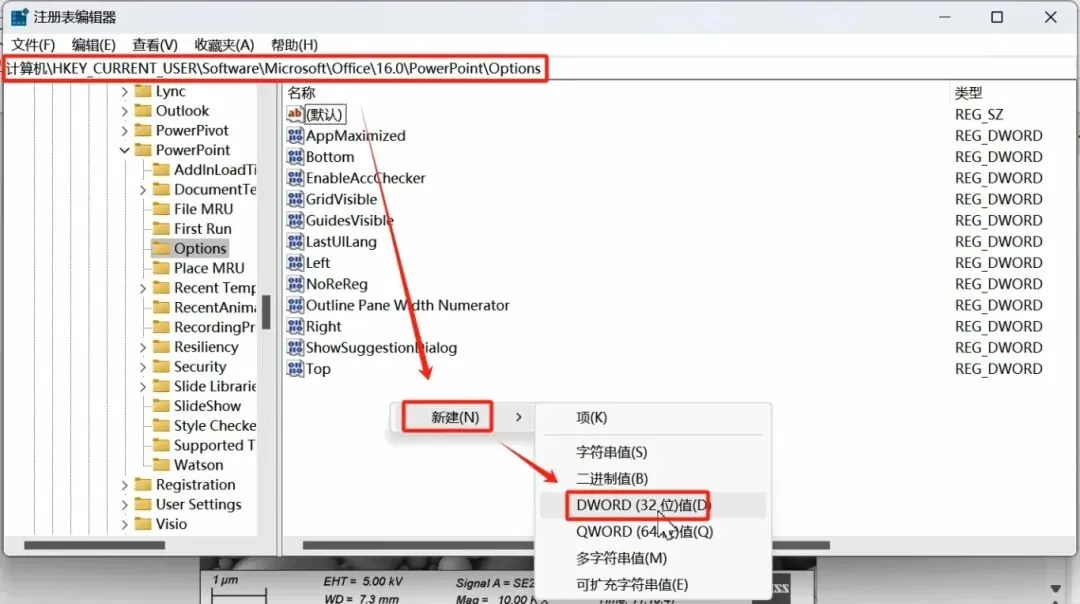1080x604 pixels.
Task: Click the PowerPivot folder icon
Action: click(143, 130)
